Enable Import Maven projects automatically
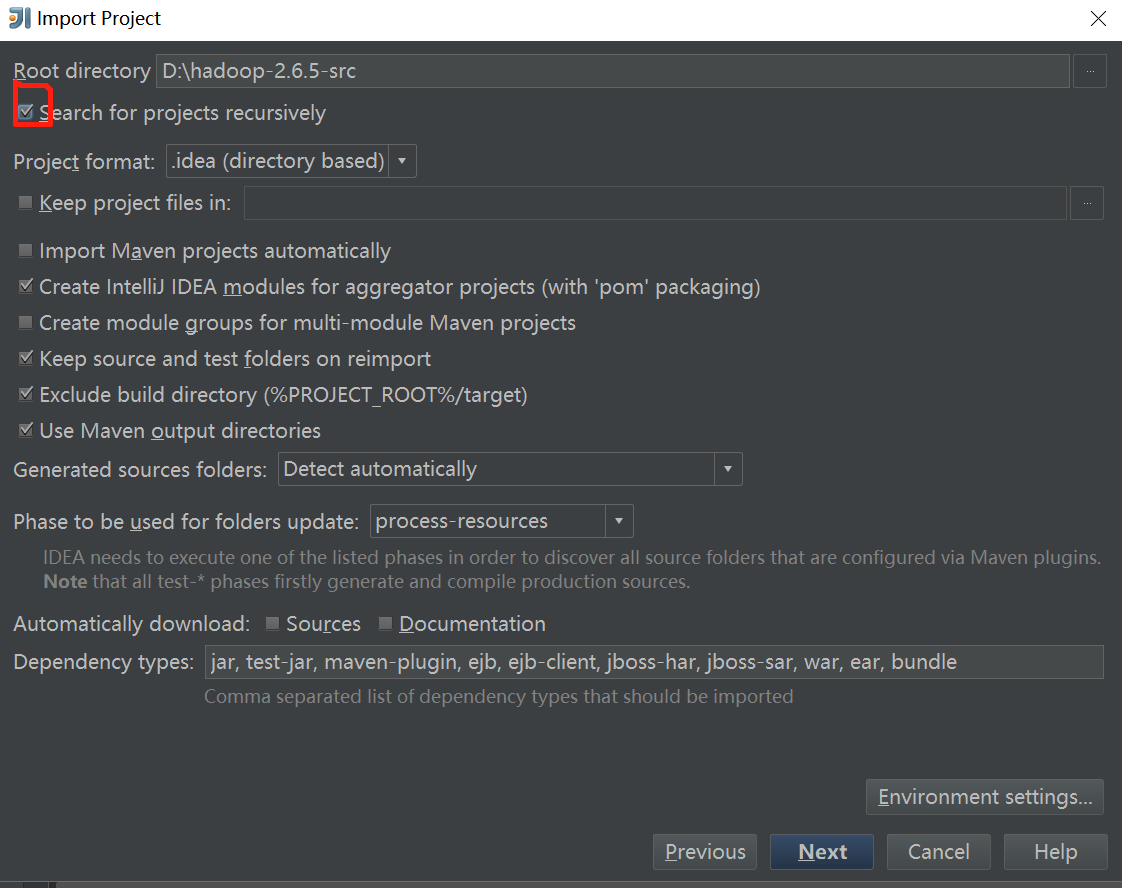The image size is (1122, 888). point(25,250)
